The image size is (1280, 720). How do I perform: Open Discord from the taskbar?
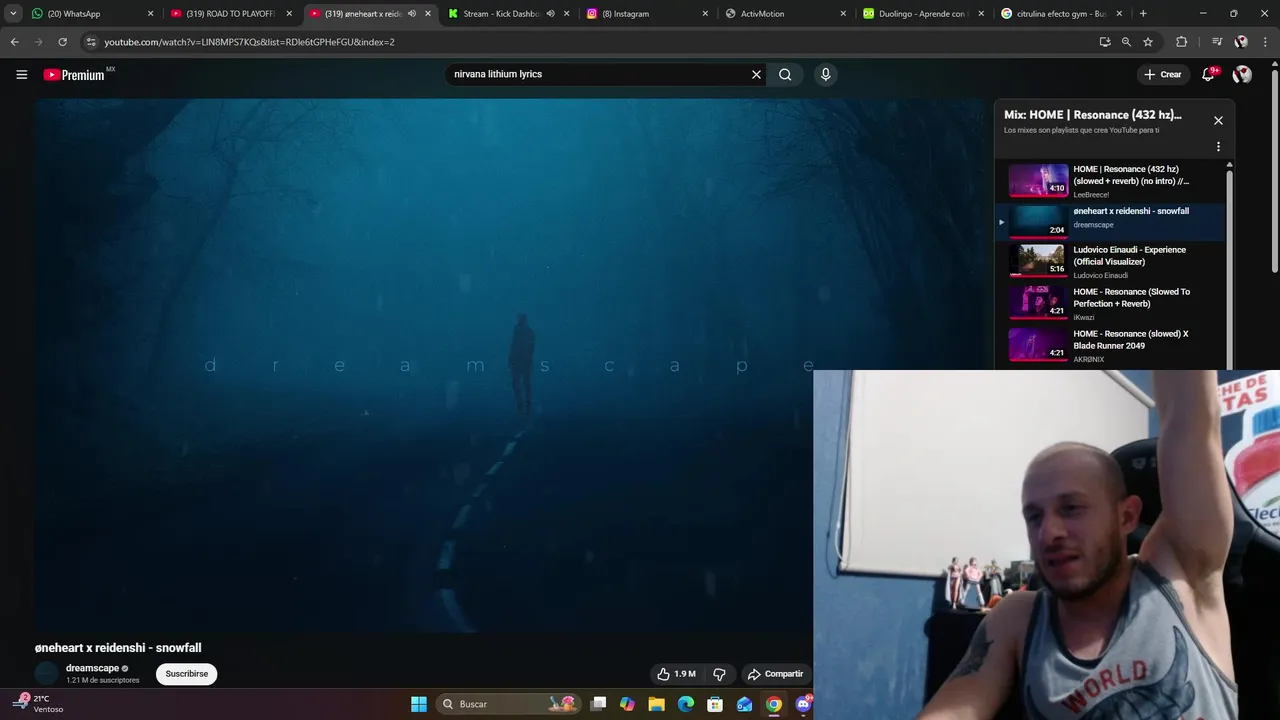pos(803,704)
